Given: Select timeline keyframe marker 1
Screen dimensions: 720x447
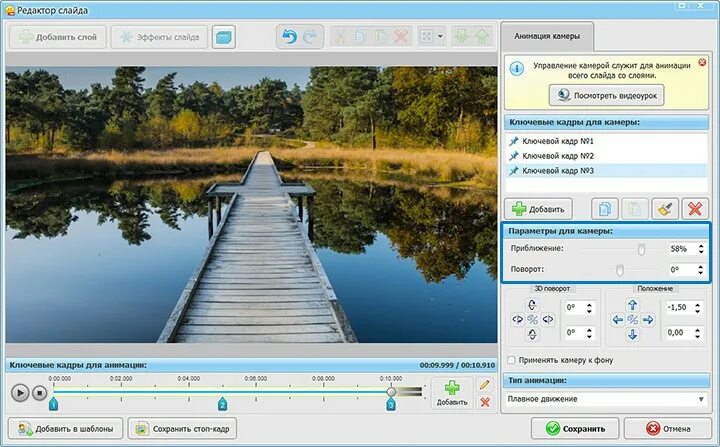Looking at the screenshot, I should coord(53,404).
